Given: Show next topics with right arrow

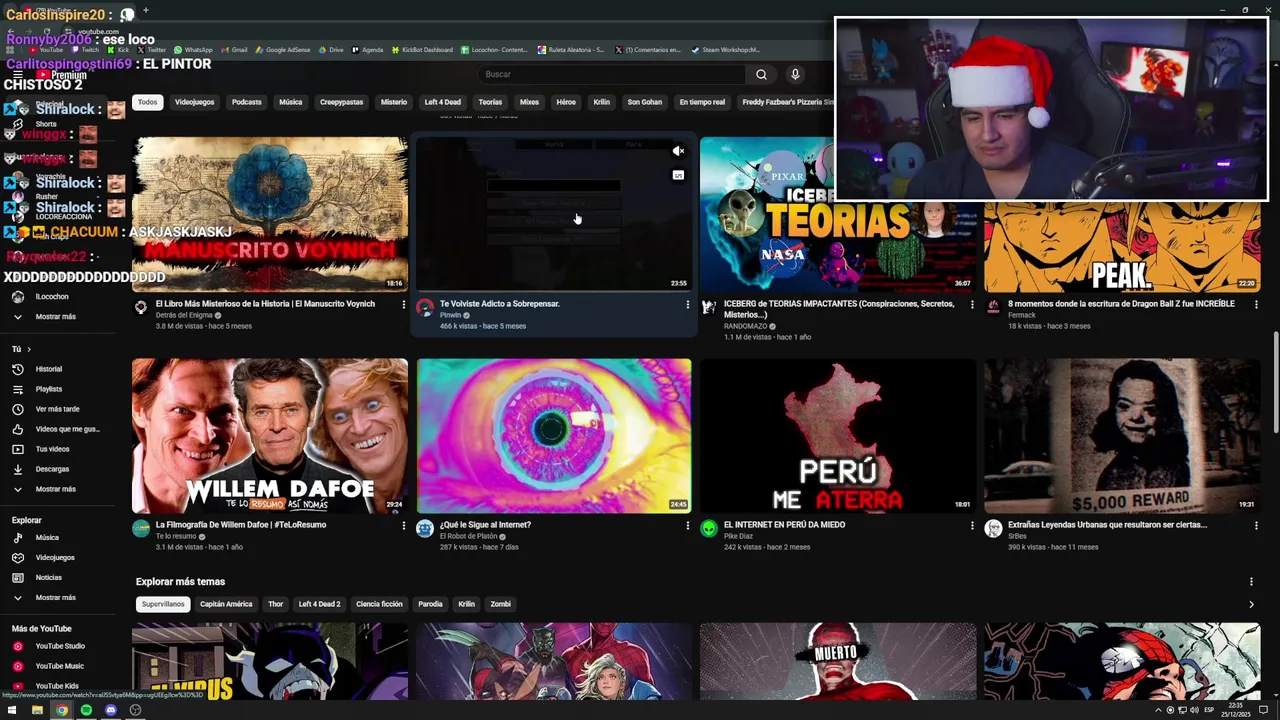Looking at the screenshot, I should (x=1251, y=604).
